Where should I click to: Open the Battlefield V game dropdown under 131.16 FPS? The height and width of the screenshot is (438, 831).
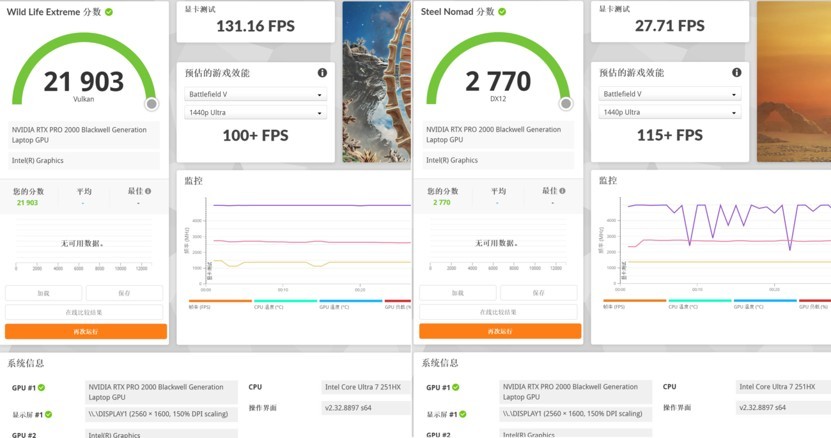255,94
